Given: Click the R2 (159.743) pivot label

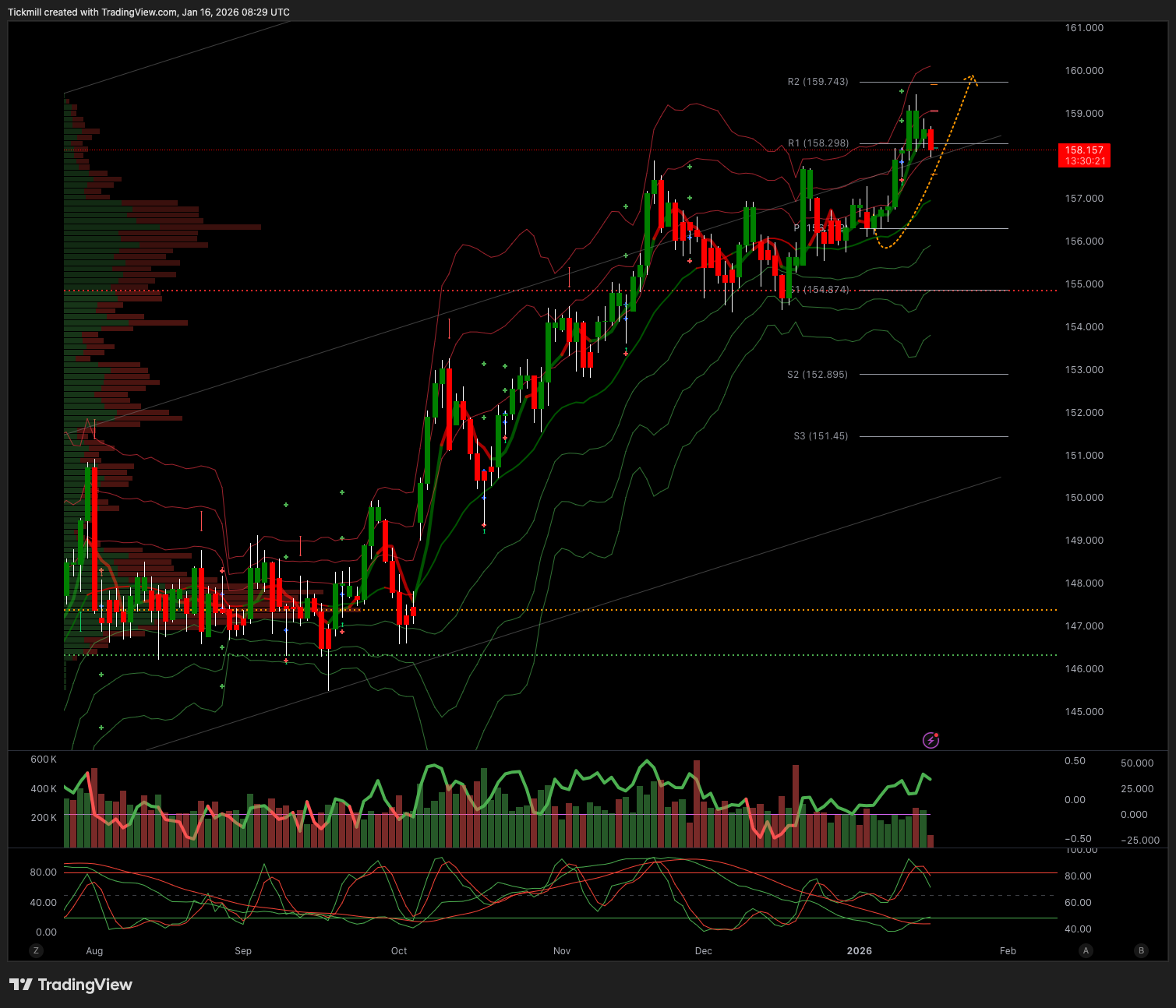Looking at the screenshot, I should [x=818, y=82].
